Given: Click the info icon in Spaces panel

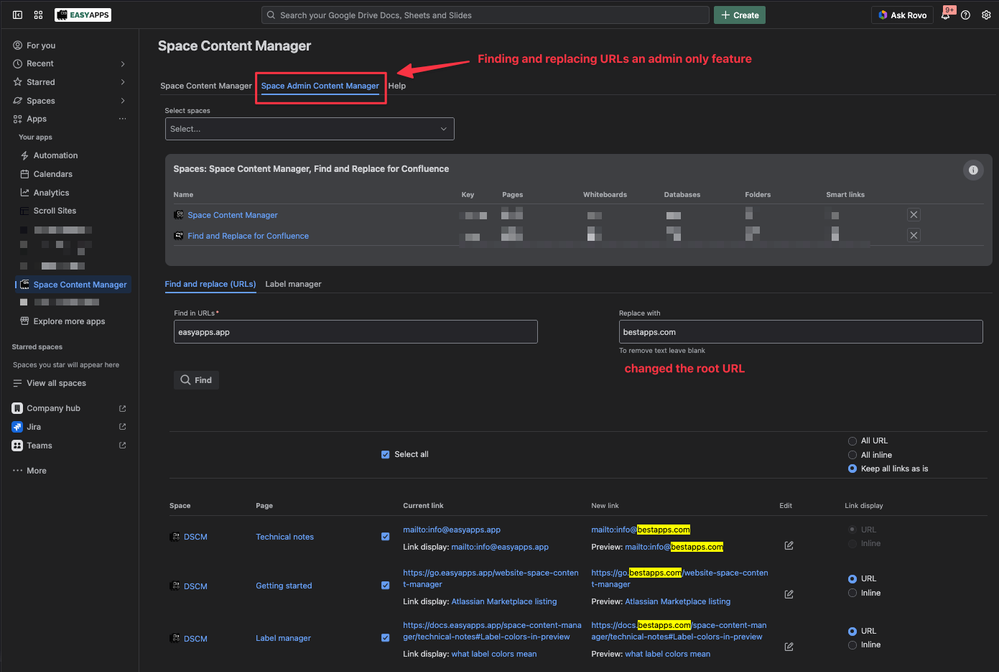Looking at the screenshot, I should 972,170.
